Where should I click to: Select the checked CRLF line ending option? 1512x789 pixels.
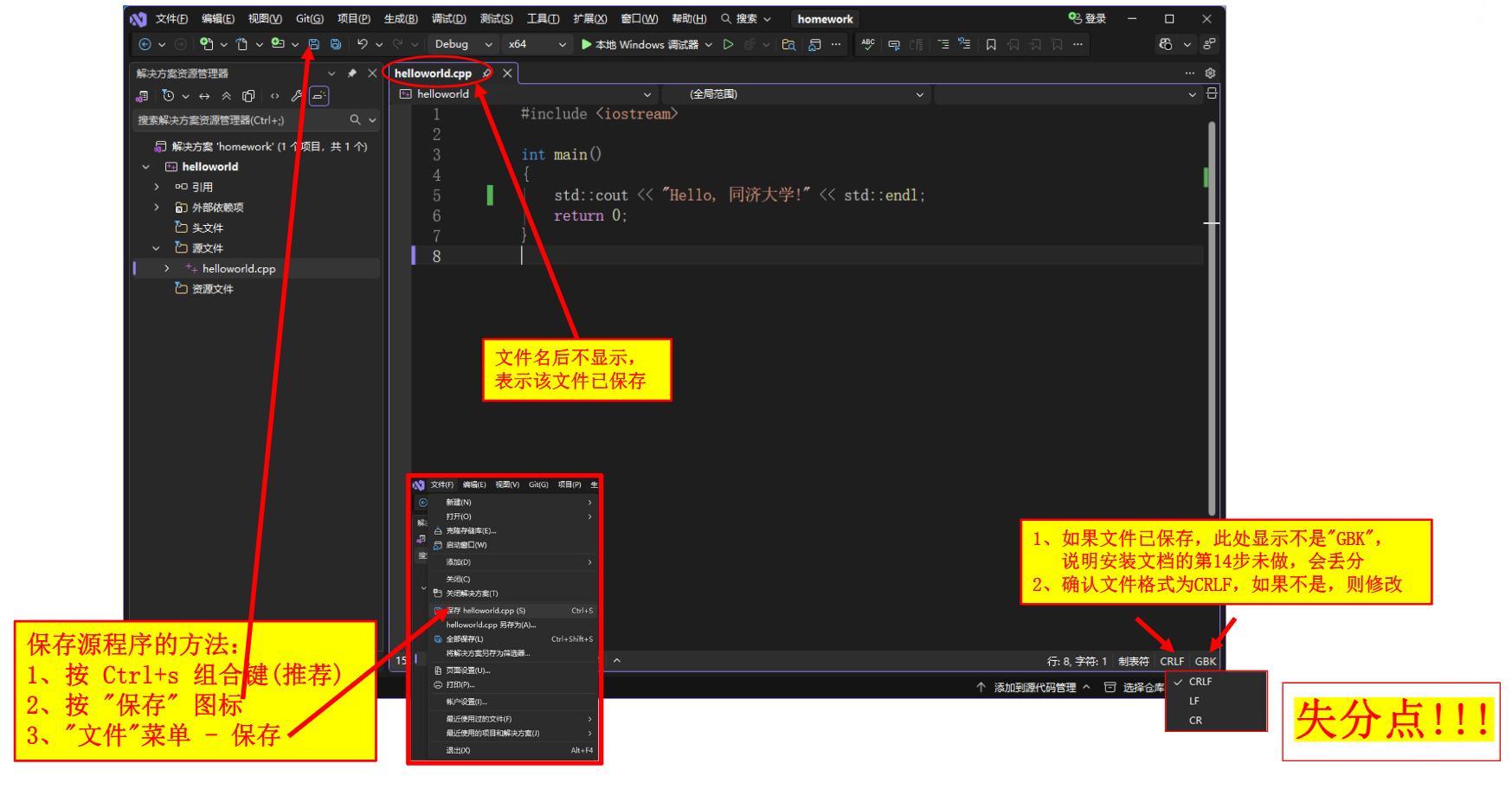click(x=1200, y=682)
